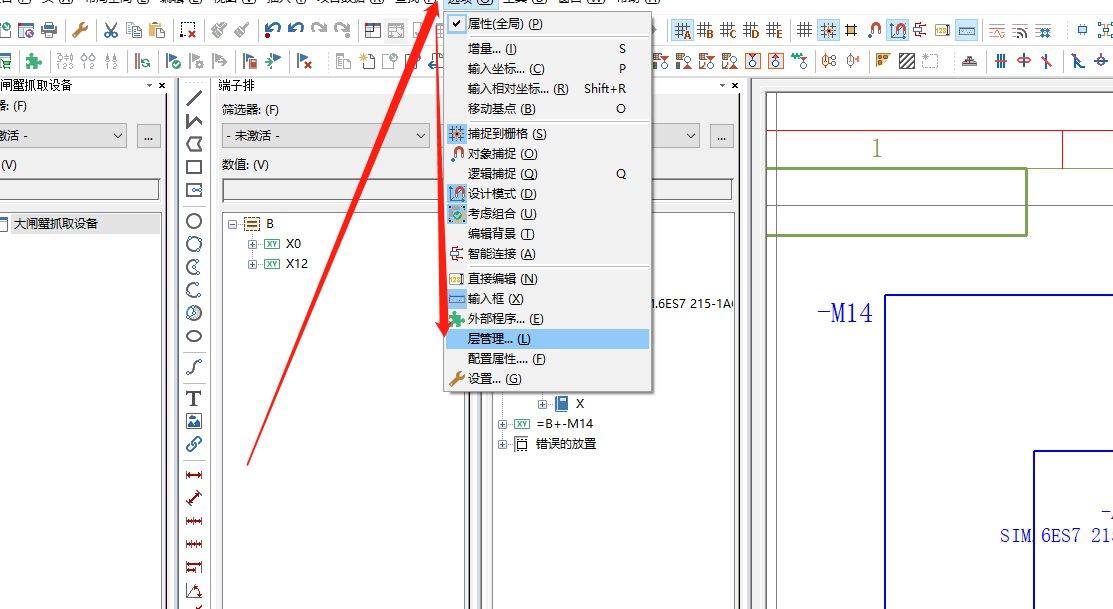The height and width of the screenshot is (609, 1113).
Task: Click the insert image tool
Action: pos(194,421)
